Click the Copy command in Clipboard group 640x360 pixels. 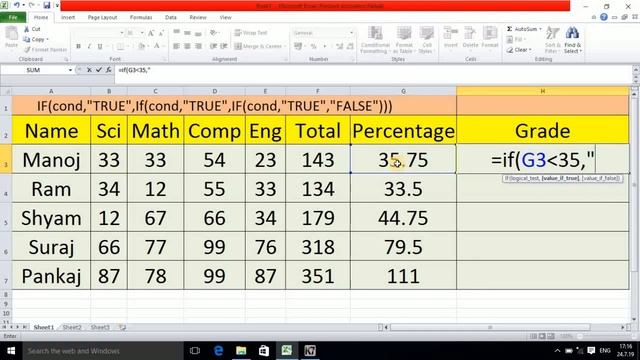[36, 39]
